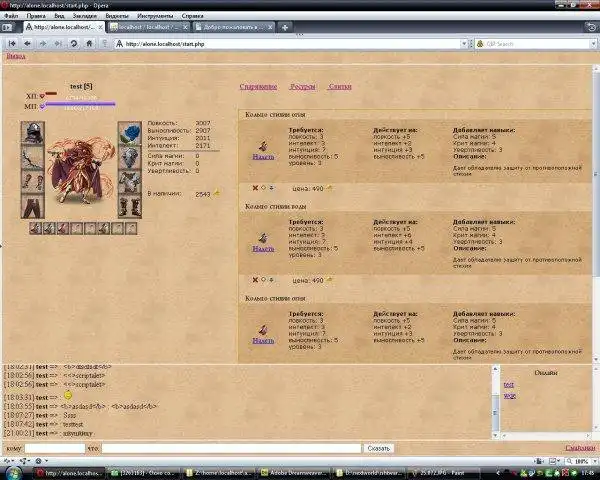Image resolution: width=600 pixels, height=480 pixels.
Task: Click the water ring item image
Action: pos(263,238)
